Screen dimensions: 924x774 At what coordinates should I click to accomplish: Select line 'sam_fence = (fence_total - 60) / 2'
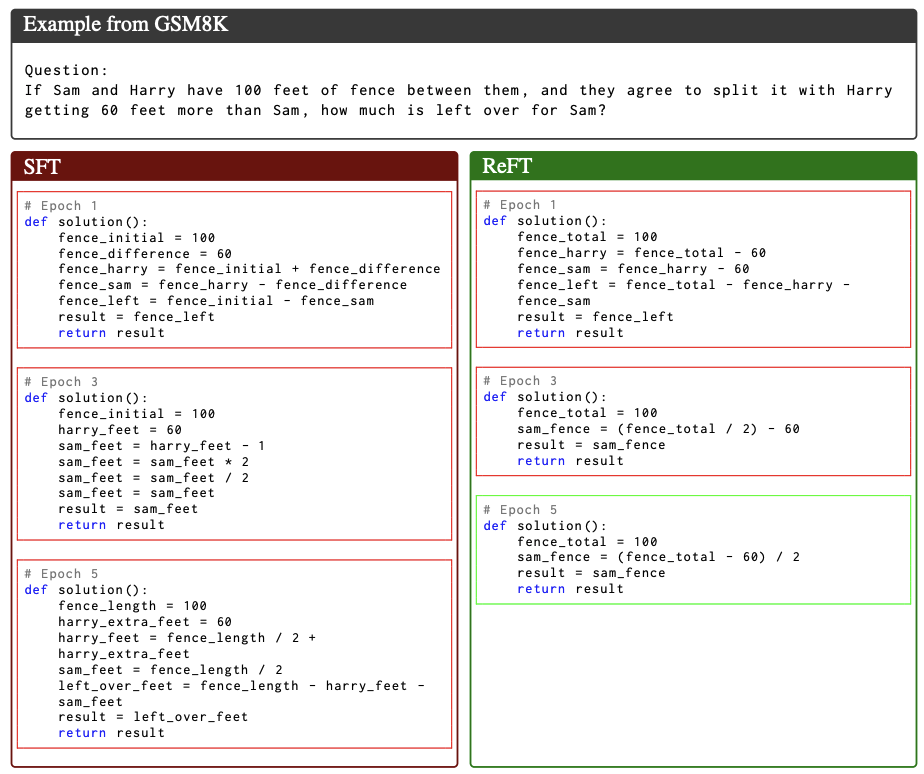(x=658, y=557)
